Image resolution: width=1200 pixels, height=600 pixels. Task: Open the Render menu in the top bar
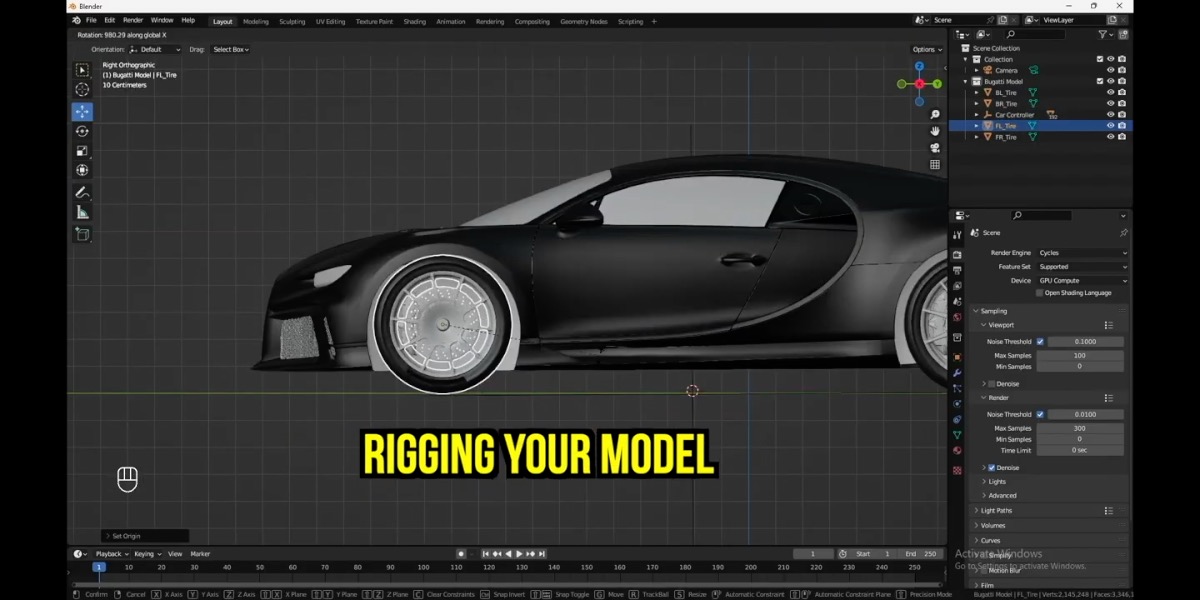point(132,19)
